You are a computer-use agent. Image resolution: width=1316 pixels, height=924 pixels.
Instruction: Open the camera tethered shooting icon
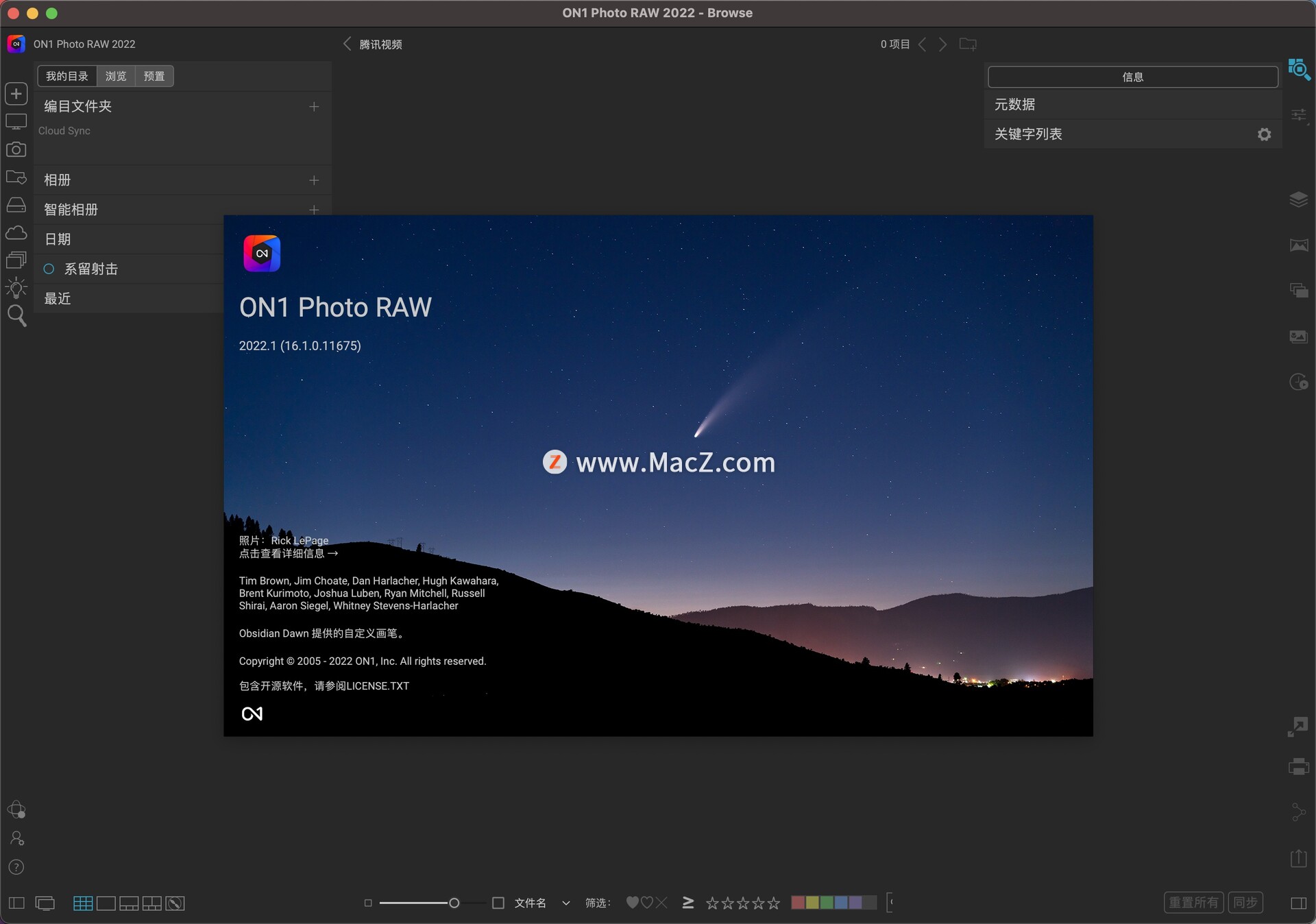click(16, 149)
